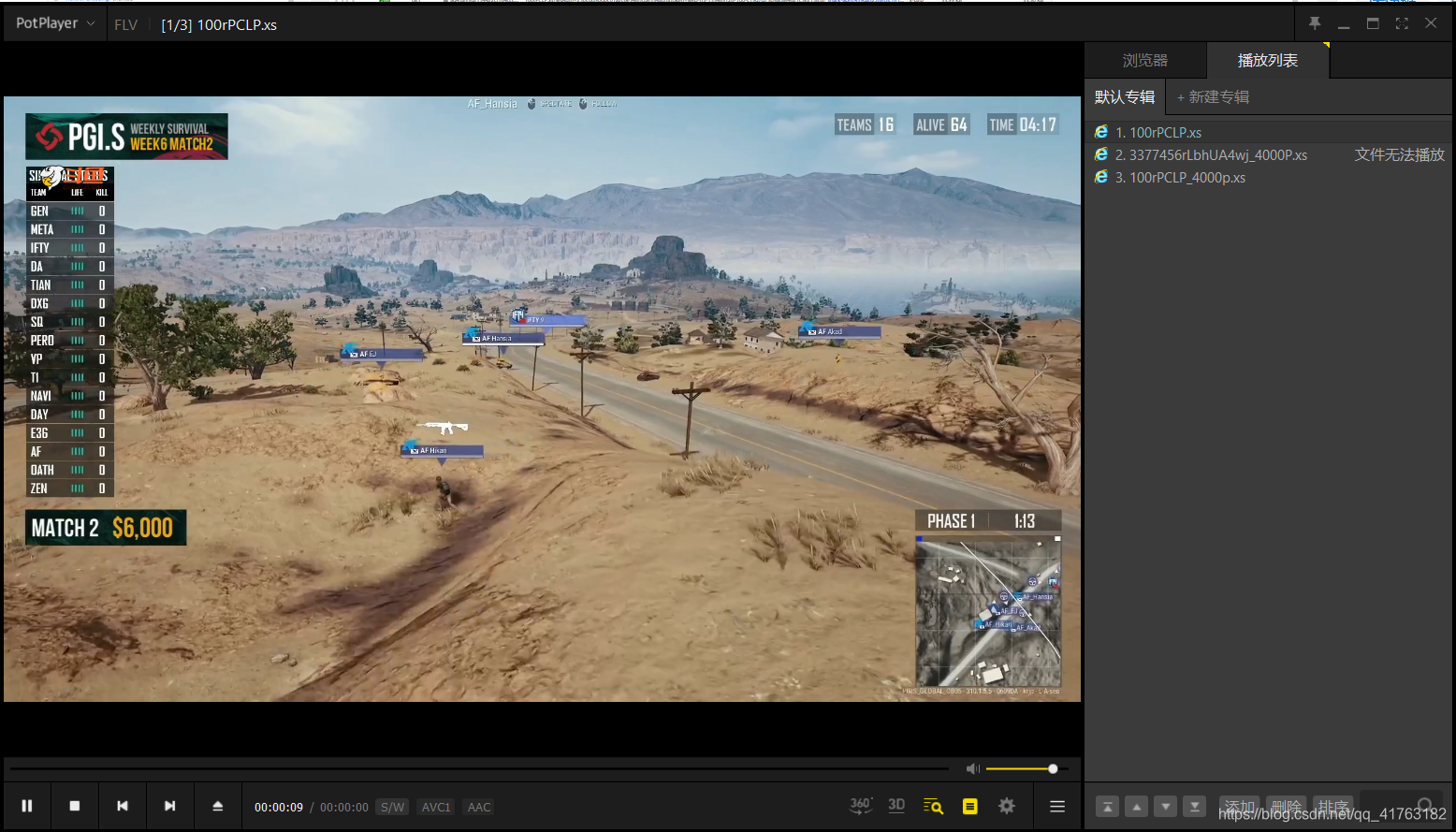The width and height of the screenshot is (1456, 832).
Task: Skip to the next file
Action: pyautogui.click(x=169, y=806)
